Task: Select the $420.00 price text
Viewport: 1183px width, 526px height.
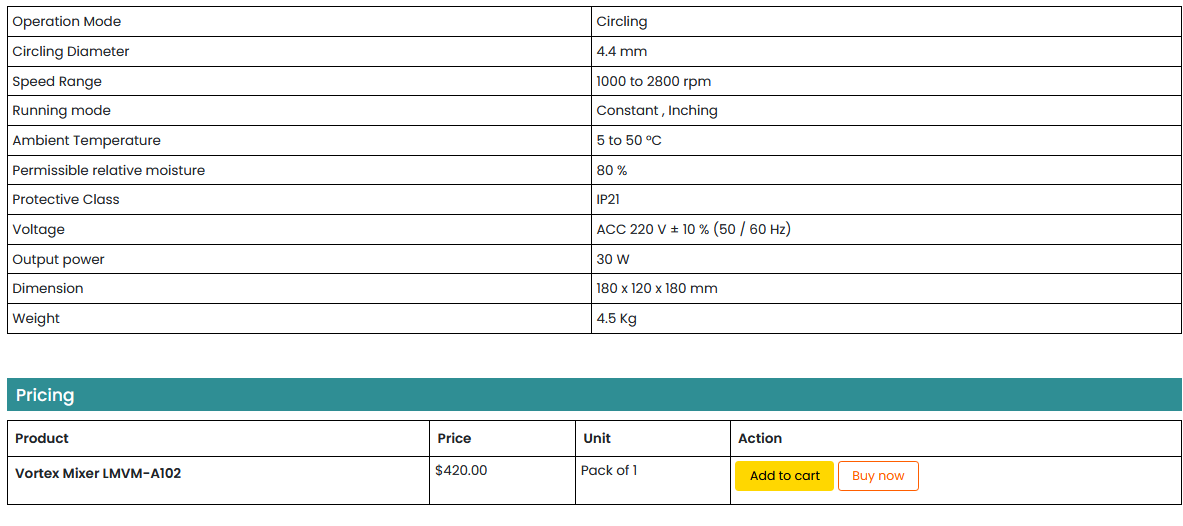Action: click(461, 470)
